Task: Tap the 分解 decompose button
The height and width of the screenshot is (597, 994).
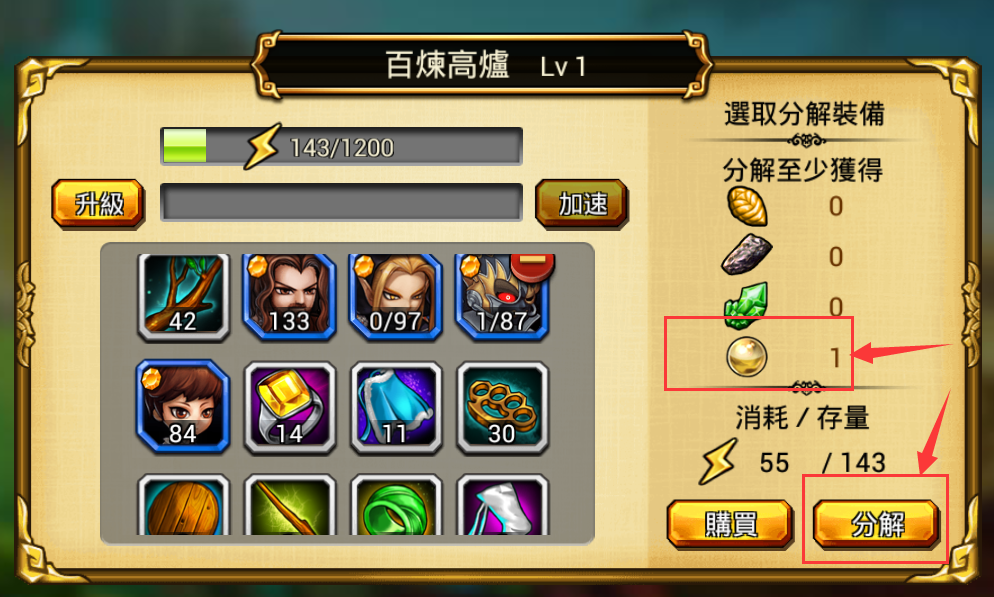Action: pos(876,524)
